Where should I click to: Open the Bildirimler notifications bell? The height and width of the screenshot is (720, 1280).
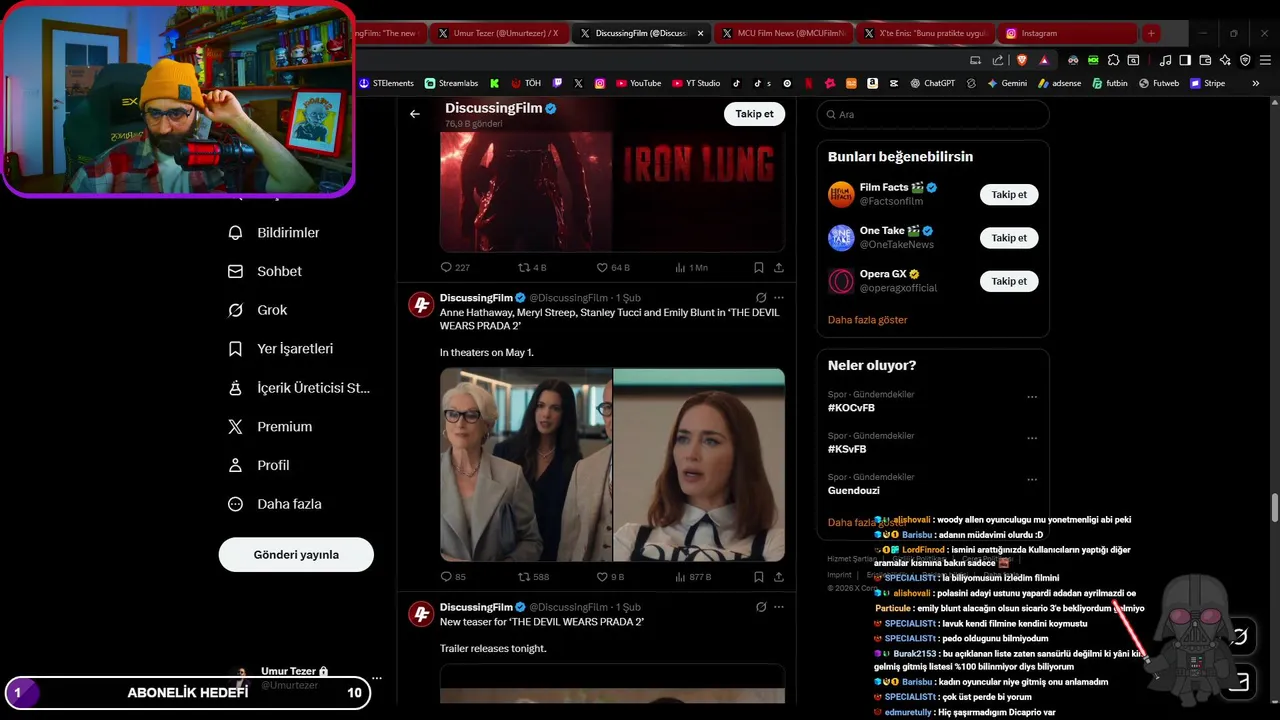[x=274, y=232]
